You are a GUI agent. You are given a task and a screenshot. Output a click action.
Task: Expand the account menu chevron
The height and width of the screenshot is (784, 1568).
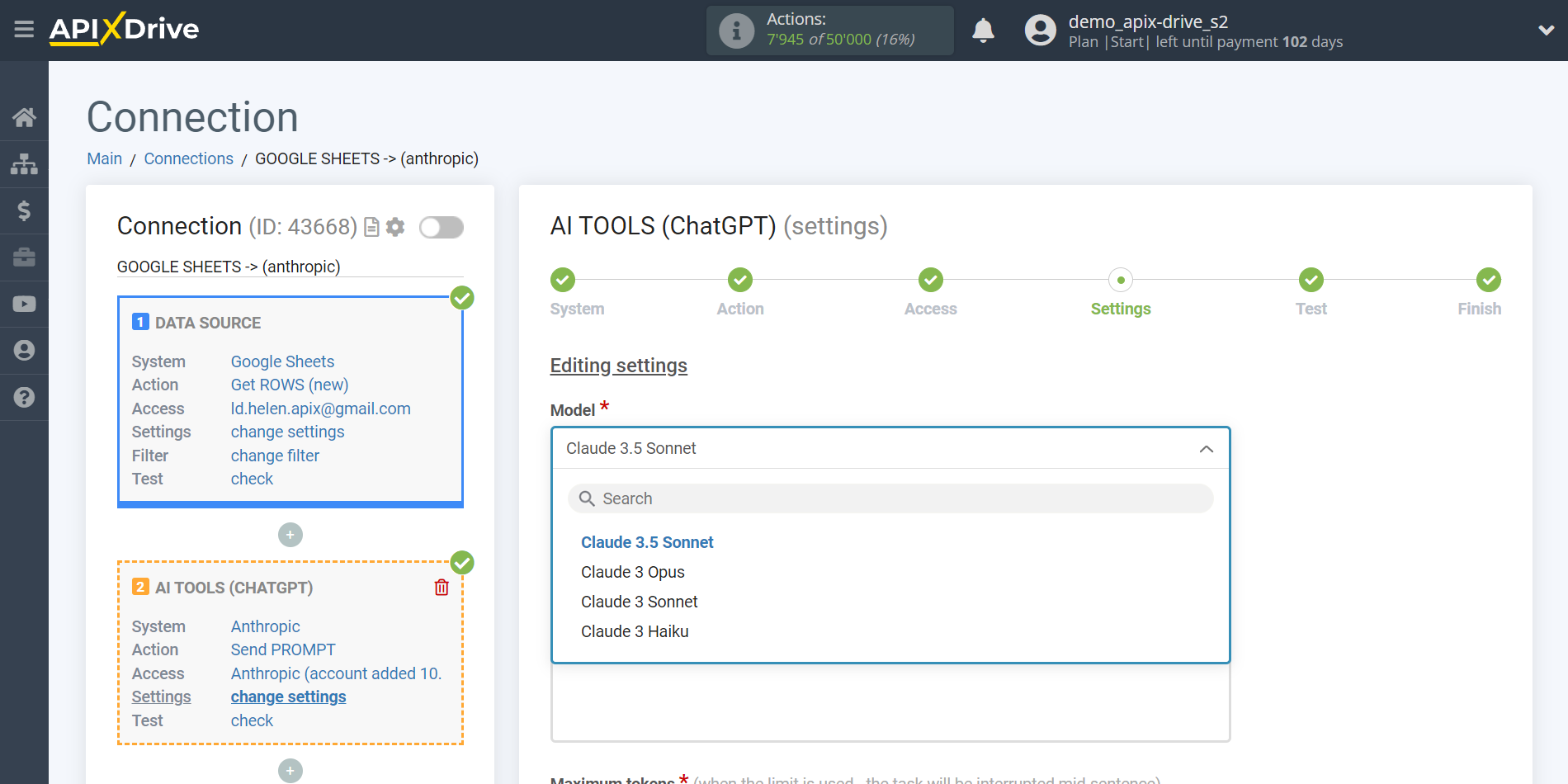tap(1547, 31)
